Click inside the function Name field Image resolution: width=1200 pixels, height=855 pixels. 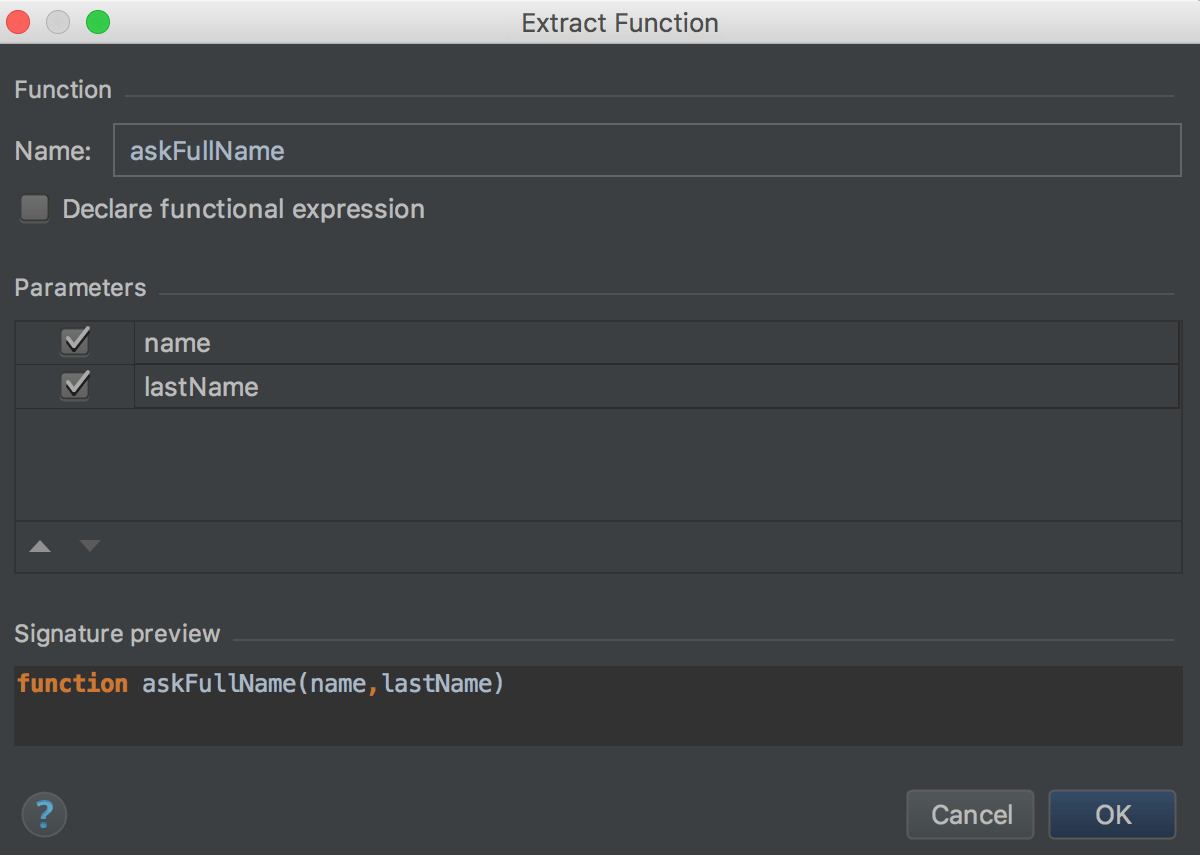point(600,150)
